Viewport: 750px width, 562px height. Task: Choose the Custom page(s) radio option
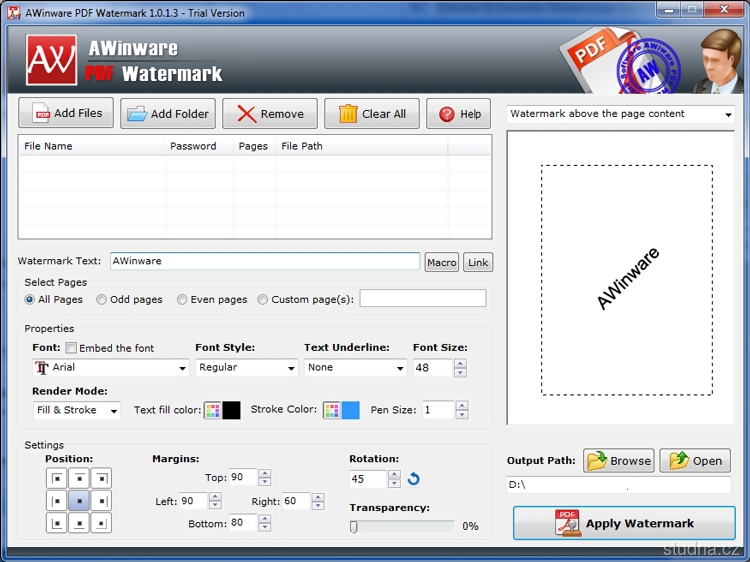(263, 299)
